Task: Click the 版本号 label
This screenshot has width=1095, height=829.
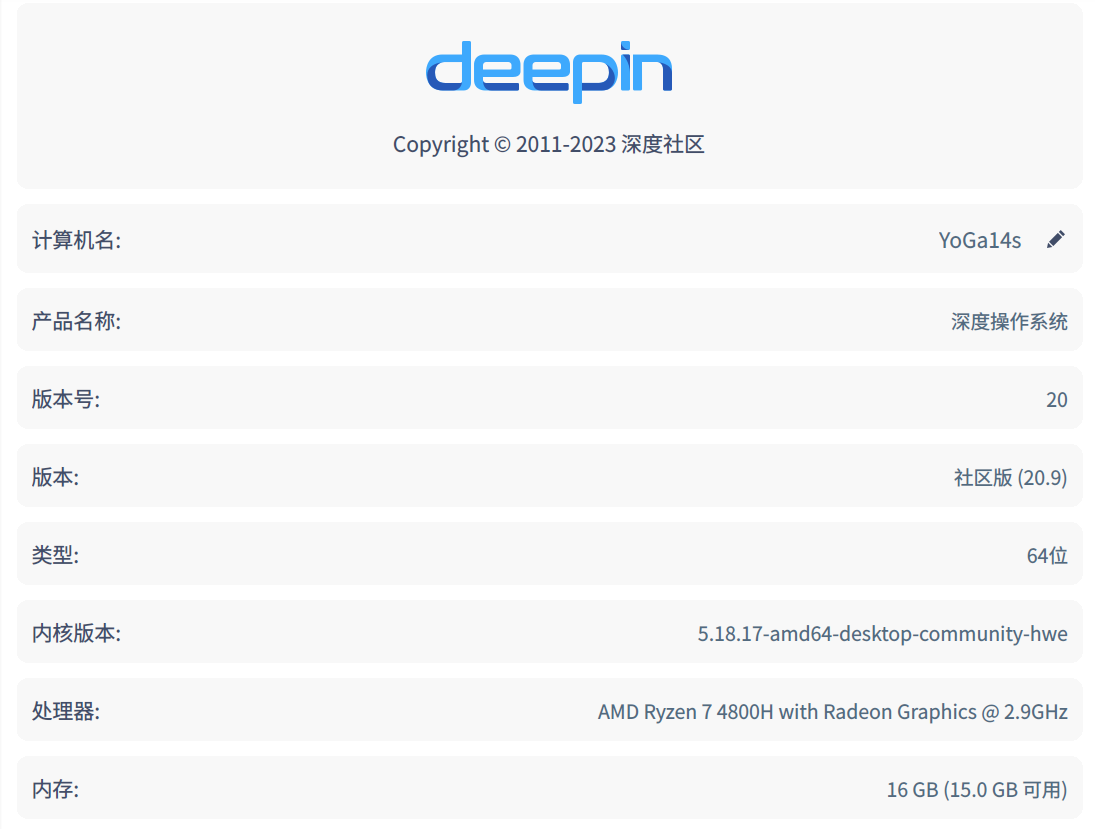Action: [66, 399]
